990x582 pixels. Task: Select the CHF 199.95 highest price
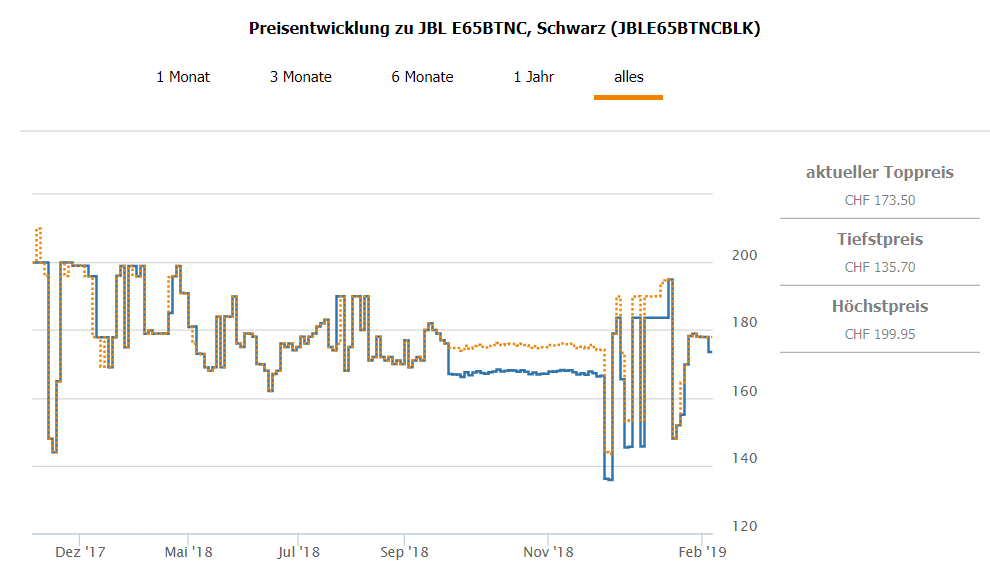(x=879, y=334)
